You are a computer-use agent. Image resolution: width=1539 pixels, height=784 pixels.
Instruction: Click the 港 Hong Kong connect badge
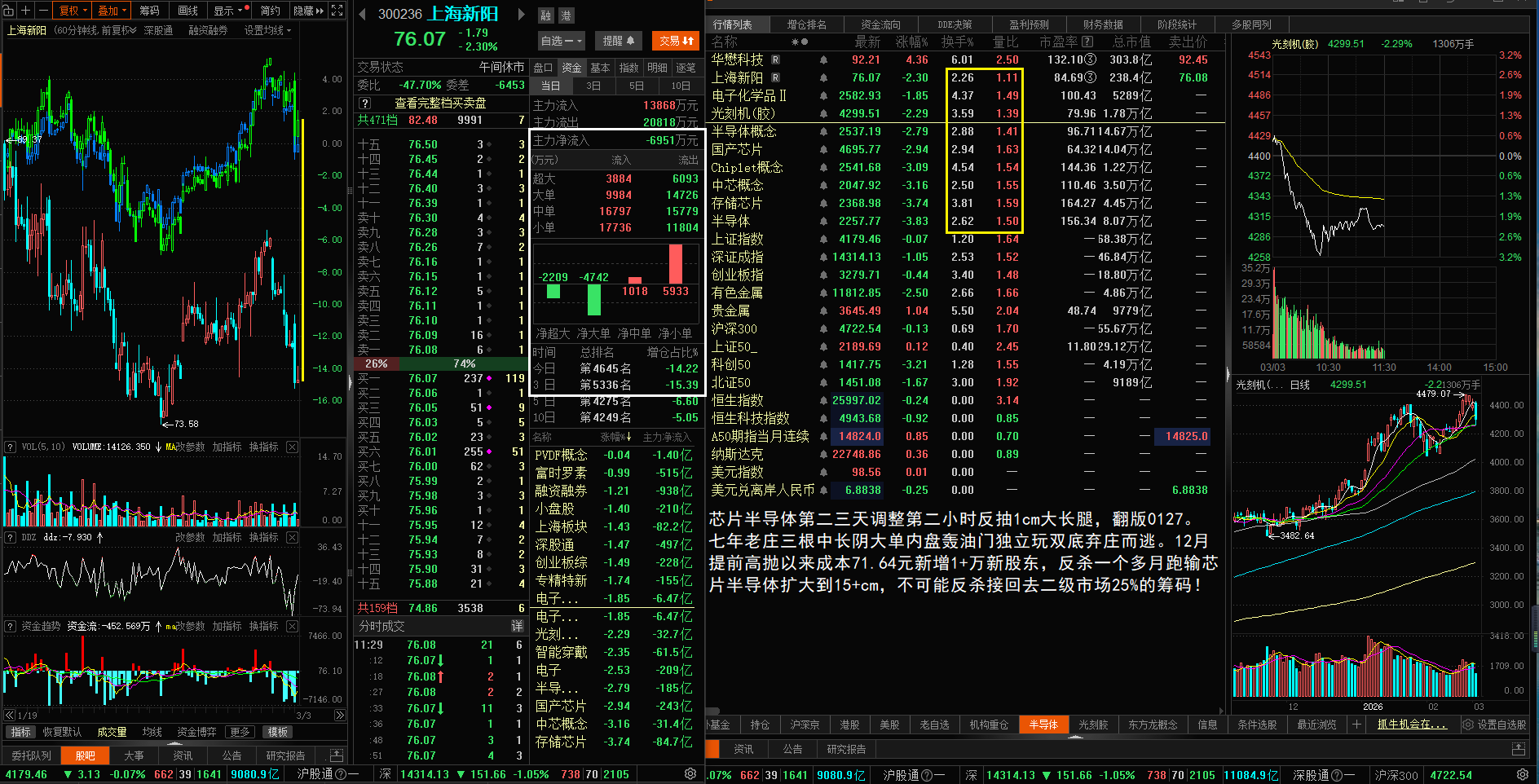pos(566,15)
